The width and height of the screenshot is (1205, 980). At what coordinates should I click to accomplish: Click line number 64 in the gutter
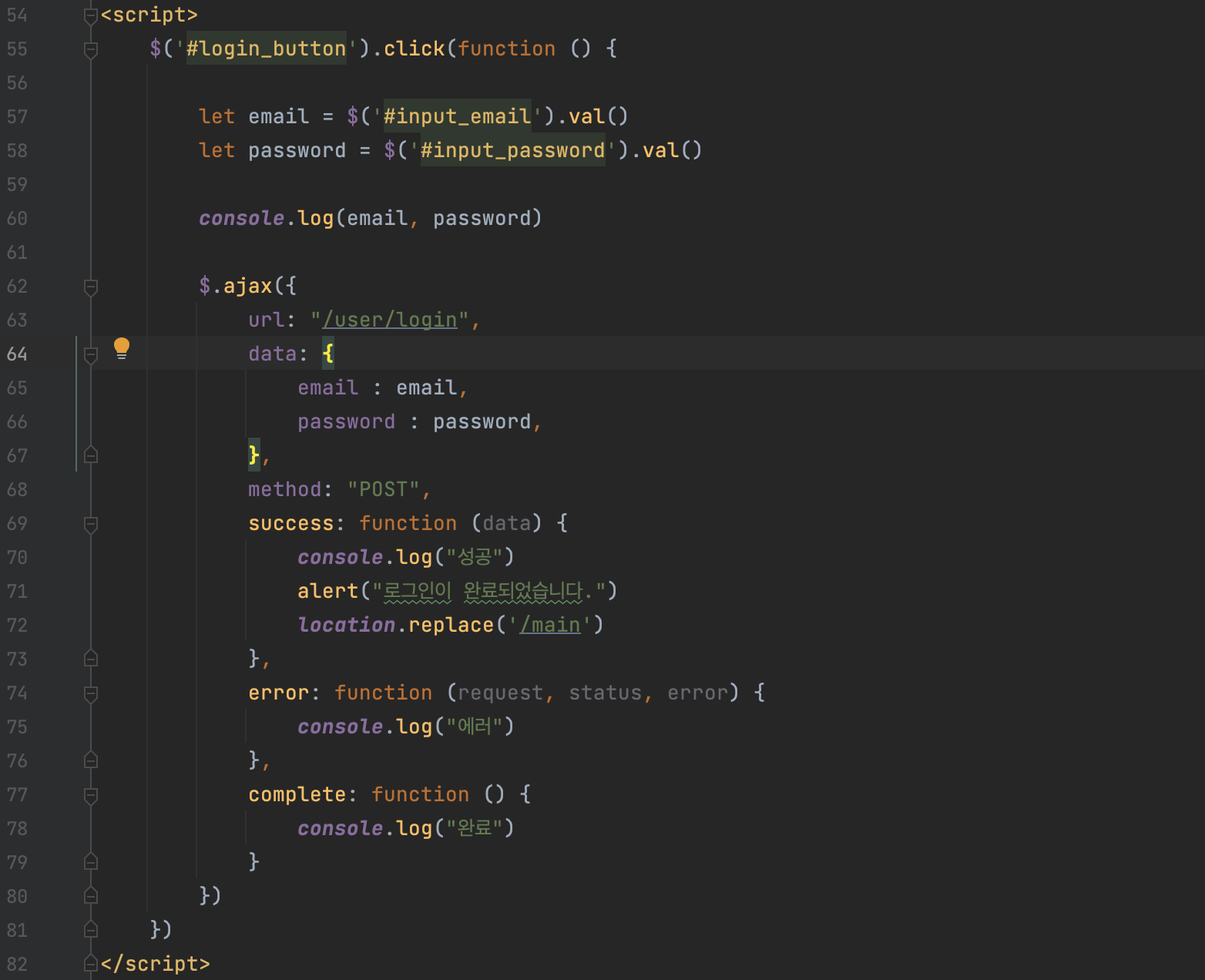17,354
